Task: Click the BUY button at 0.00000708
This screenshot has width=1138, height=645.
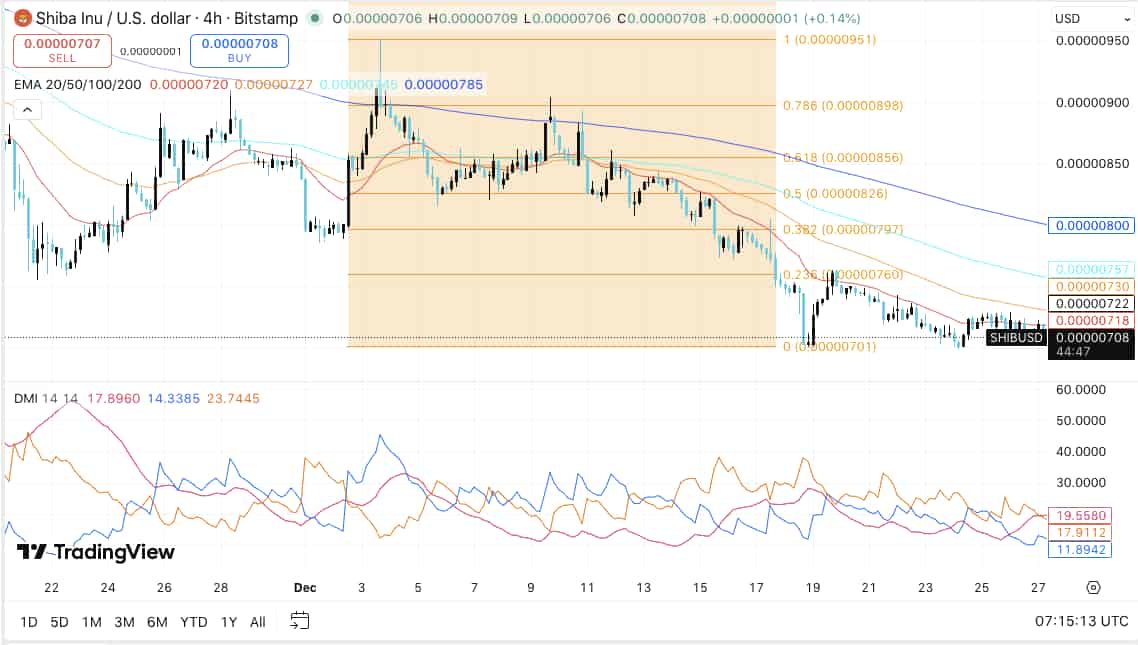Action: click(238, 51)
